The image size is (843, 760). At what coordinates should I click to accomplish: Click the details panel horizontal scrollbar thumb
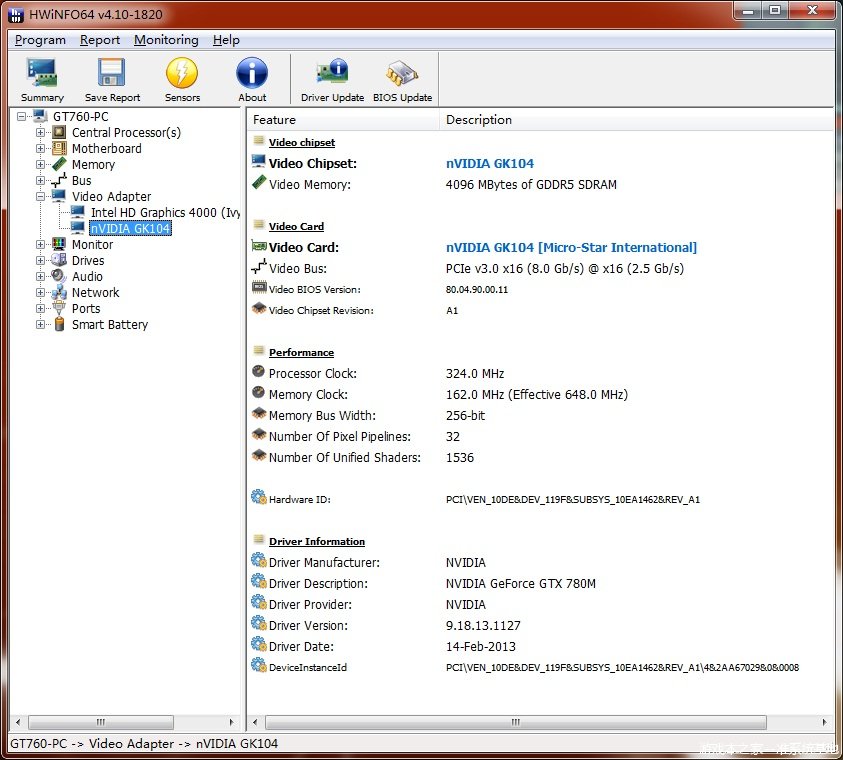point(516,722)
